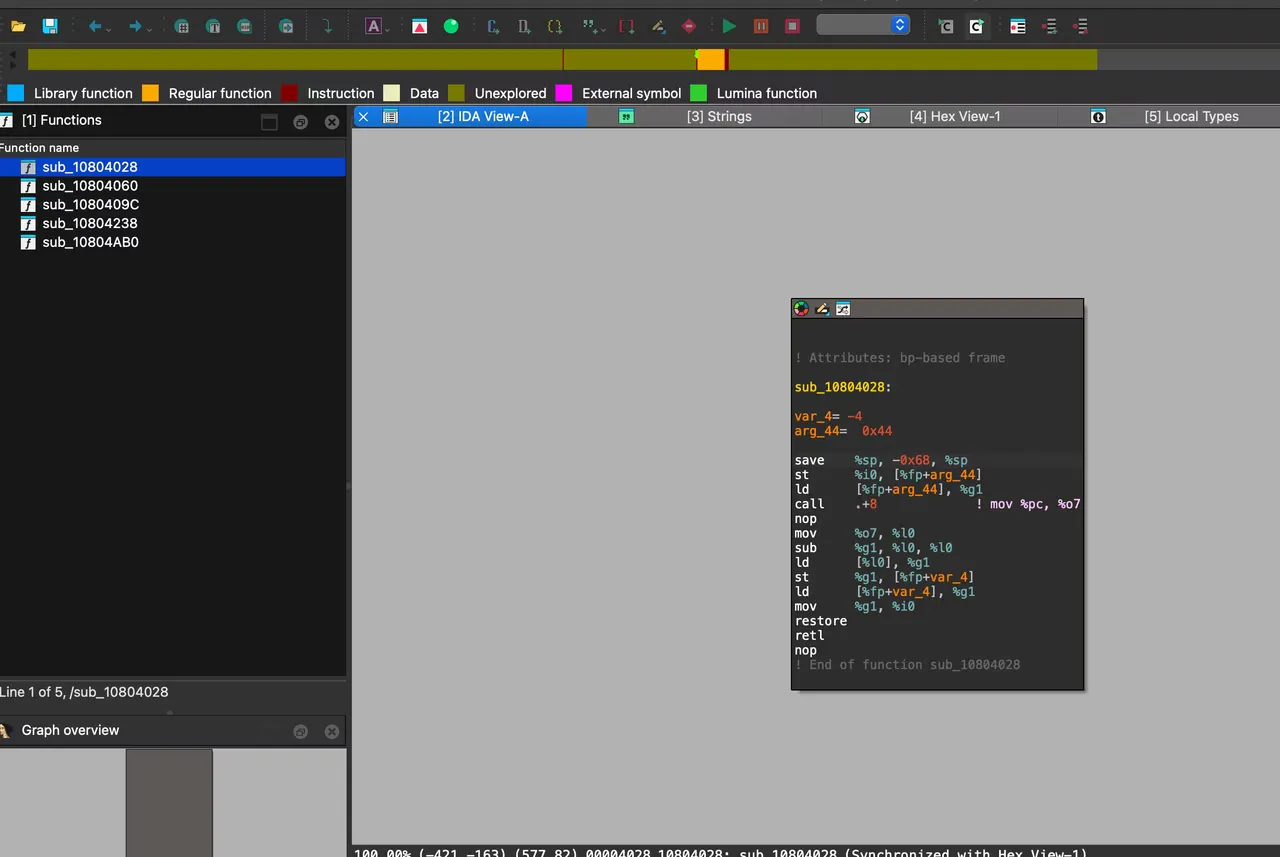Image resolution: width=1280 pixels, height=857 pixels.
Task: Click the 'Function name' column header
Action: (172, 148)
